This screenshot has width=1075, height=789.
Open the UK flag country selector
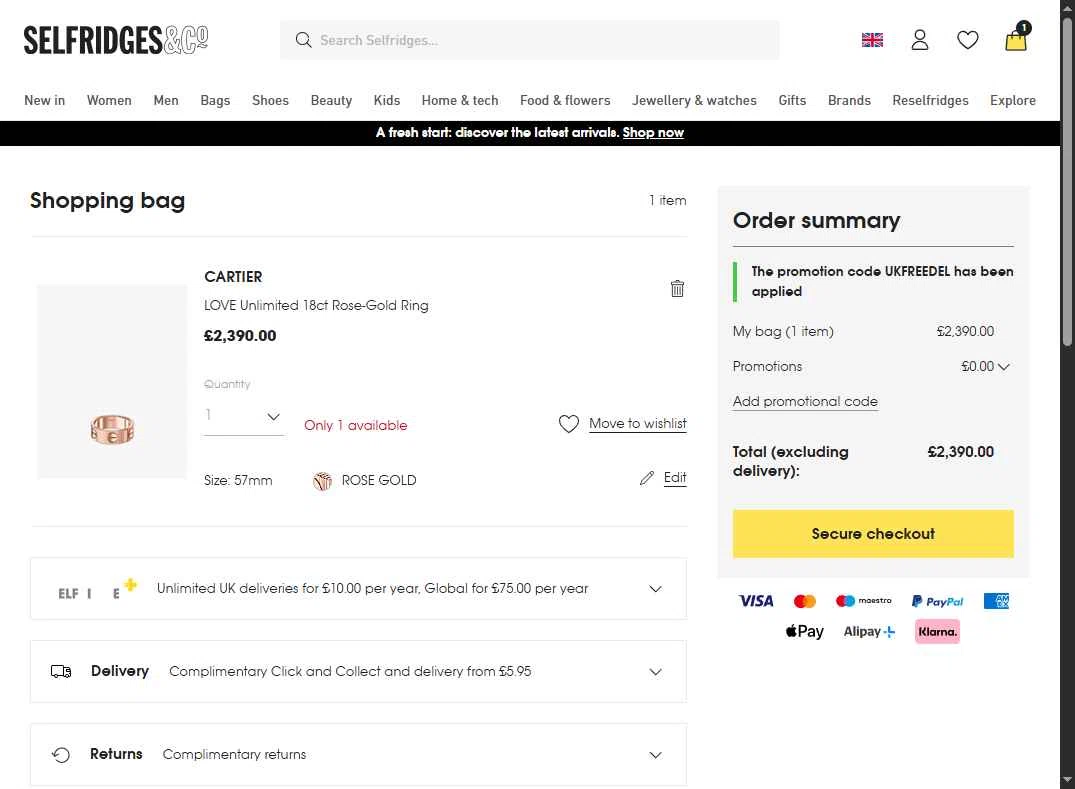pos(872,40)
